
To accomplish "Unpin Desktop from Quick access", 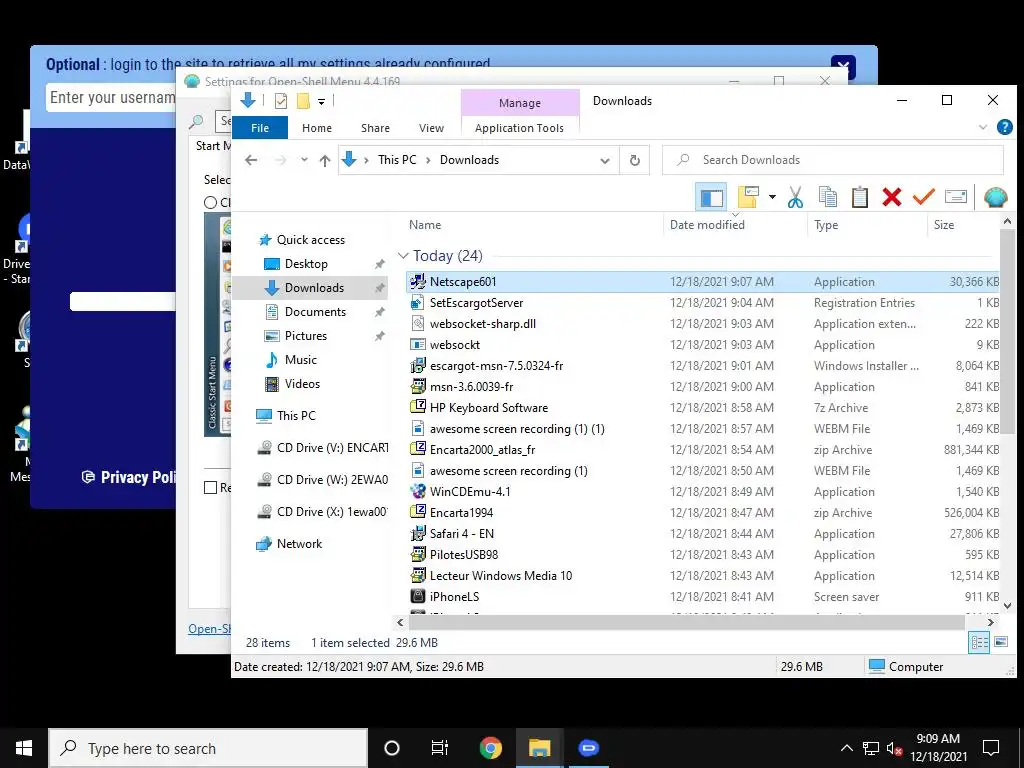I will pos(379,264).
